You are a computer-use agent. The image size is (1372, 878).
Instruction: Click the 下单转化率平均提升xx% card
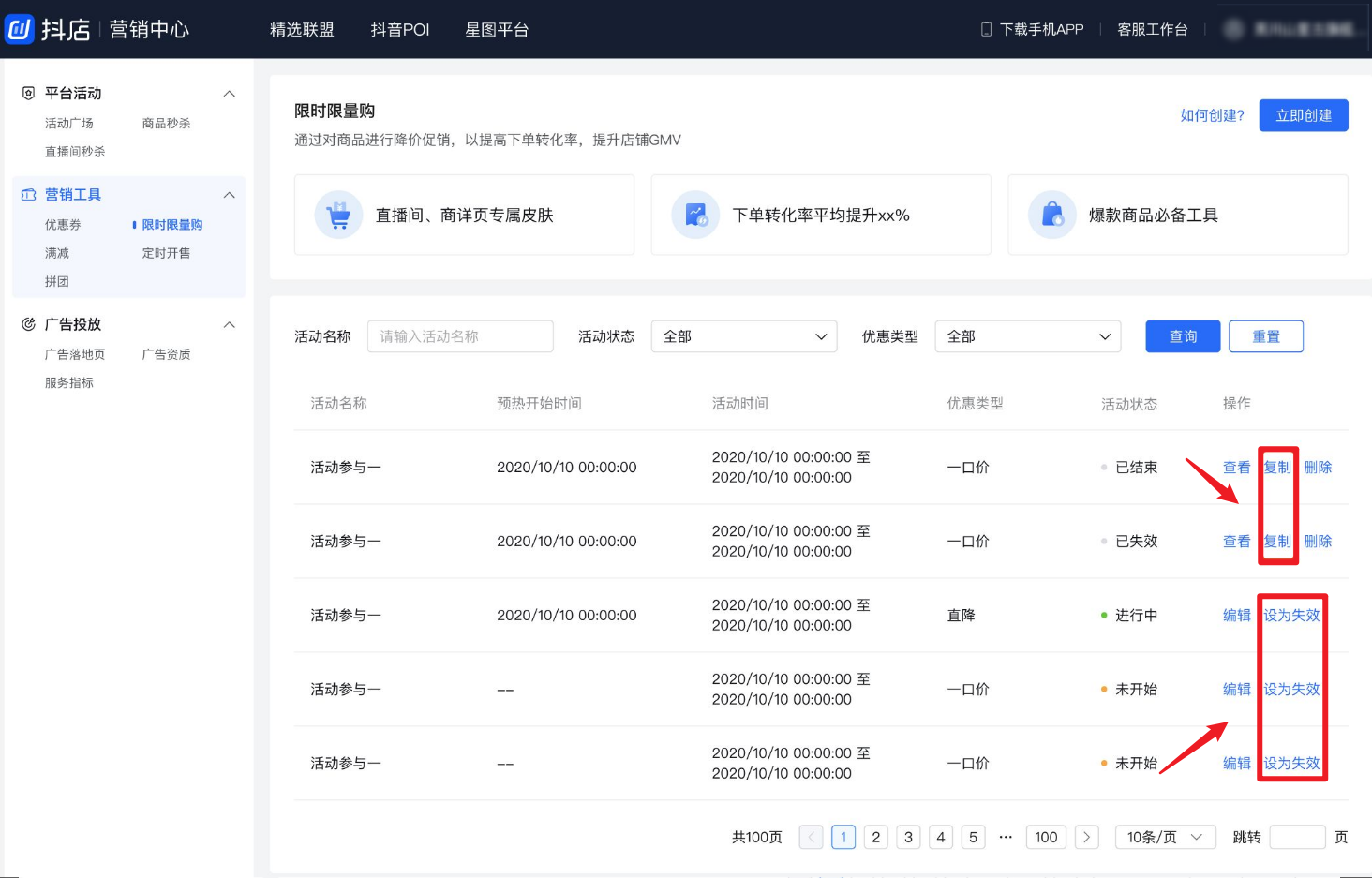coord(821,215)
